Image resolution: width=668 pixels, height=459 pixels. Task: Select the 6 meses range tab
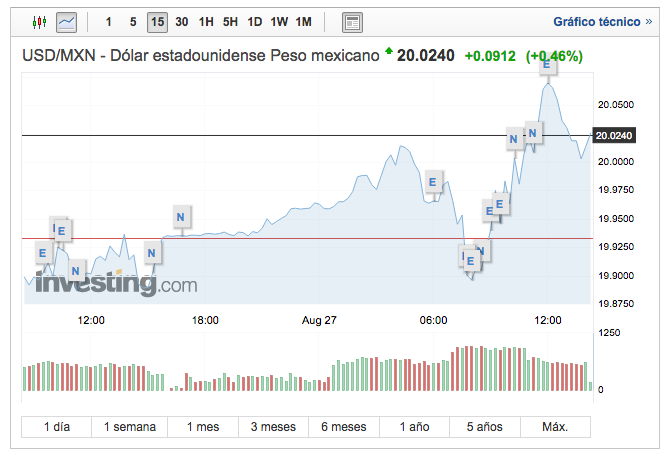point(344,427)
